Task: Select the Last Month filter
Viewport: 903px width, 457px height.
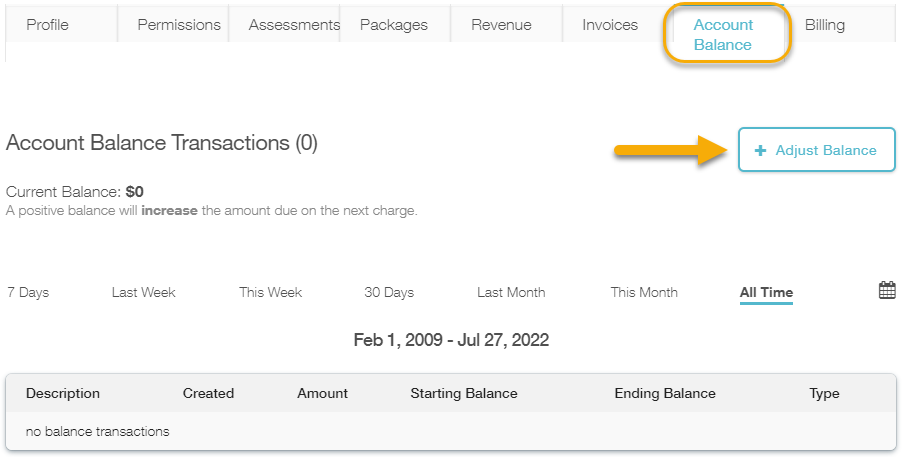Action: tap(511, 293)
